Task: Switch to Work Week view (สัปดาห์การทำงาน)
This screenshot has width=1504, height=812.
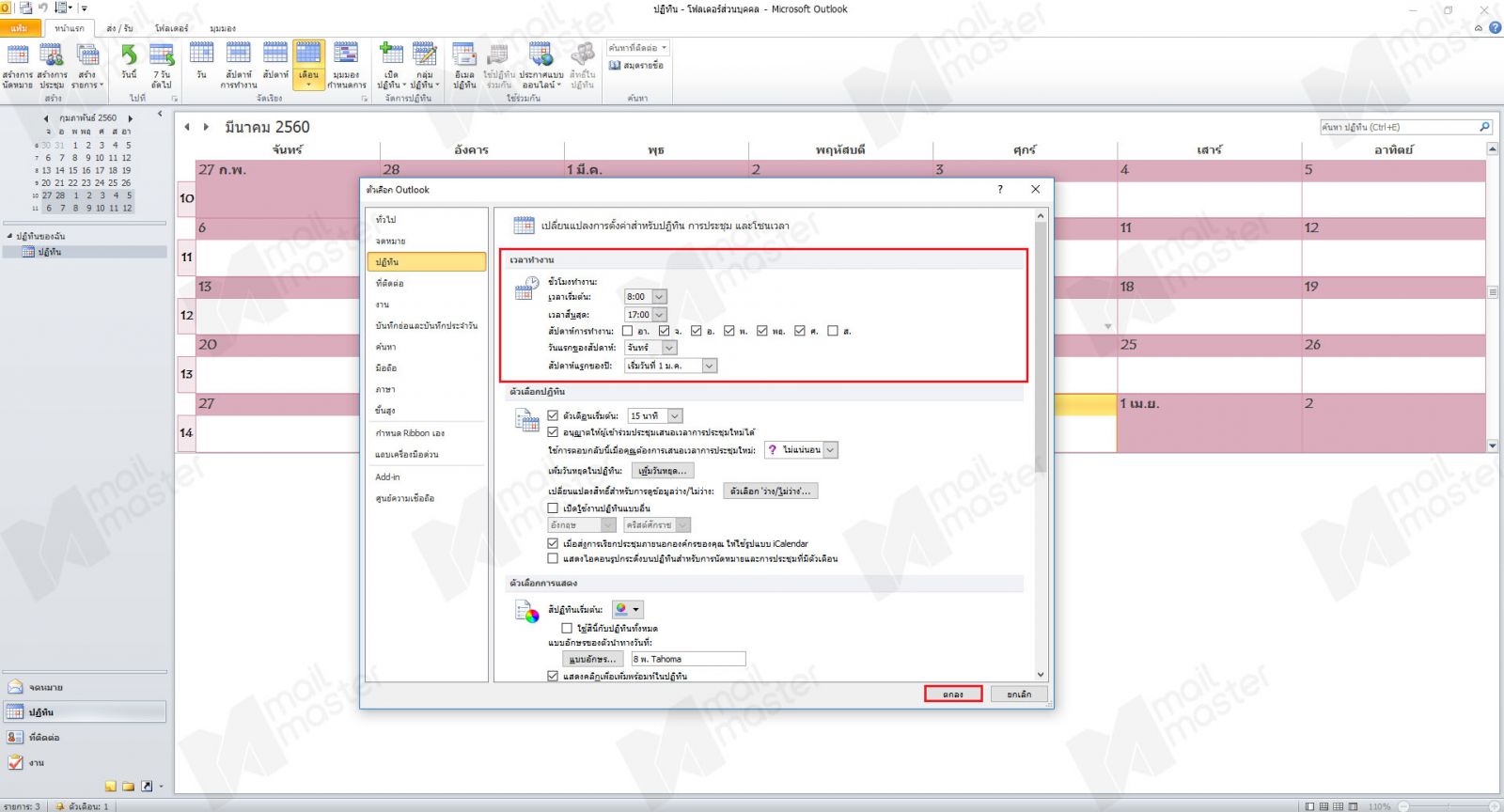Action: click(239, 65)
